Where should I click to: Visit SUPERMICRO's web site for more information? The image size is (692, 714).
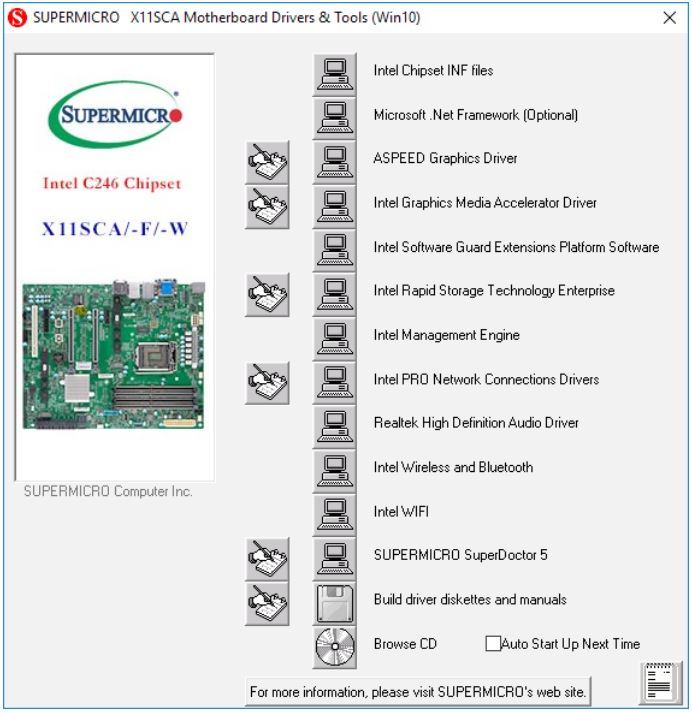pos(417,692)
